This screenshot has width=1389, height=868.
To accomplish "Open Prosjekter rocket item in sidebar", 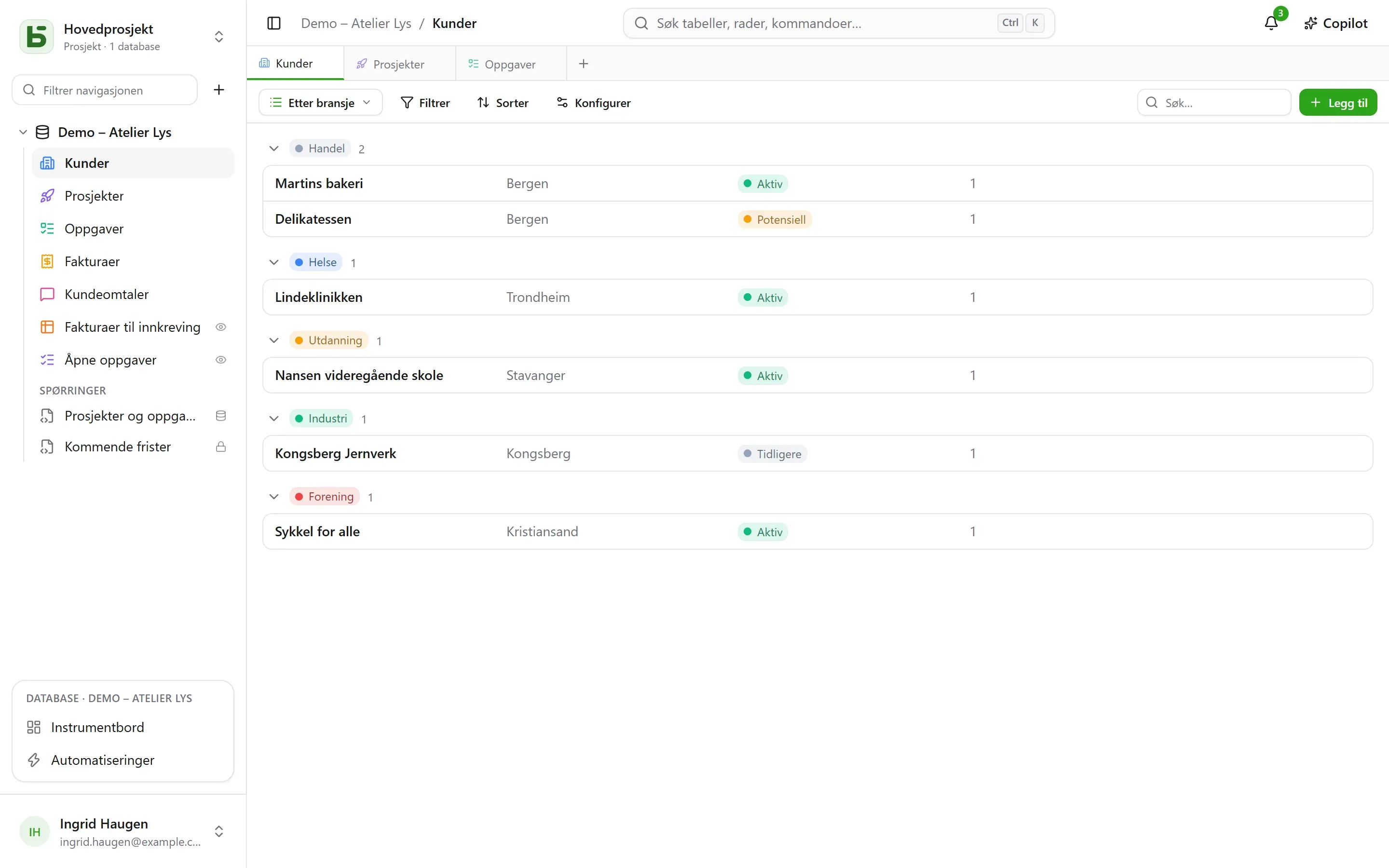I will tap(133, 196).
